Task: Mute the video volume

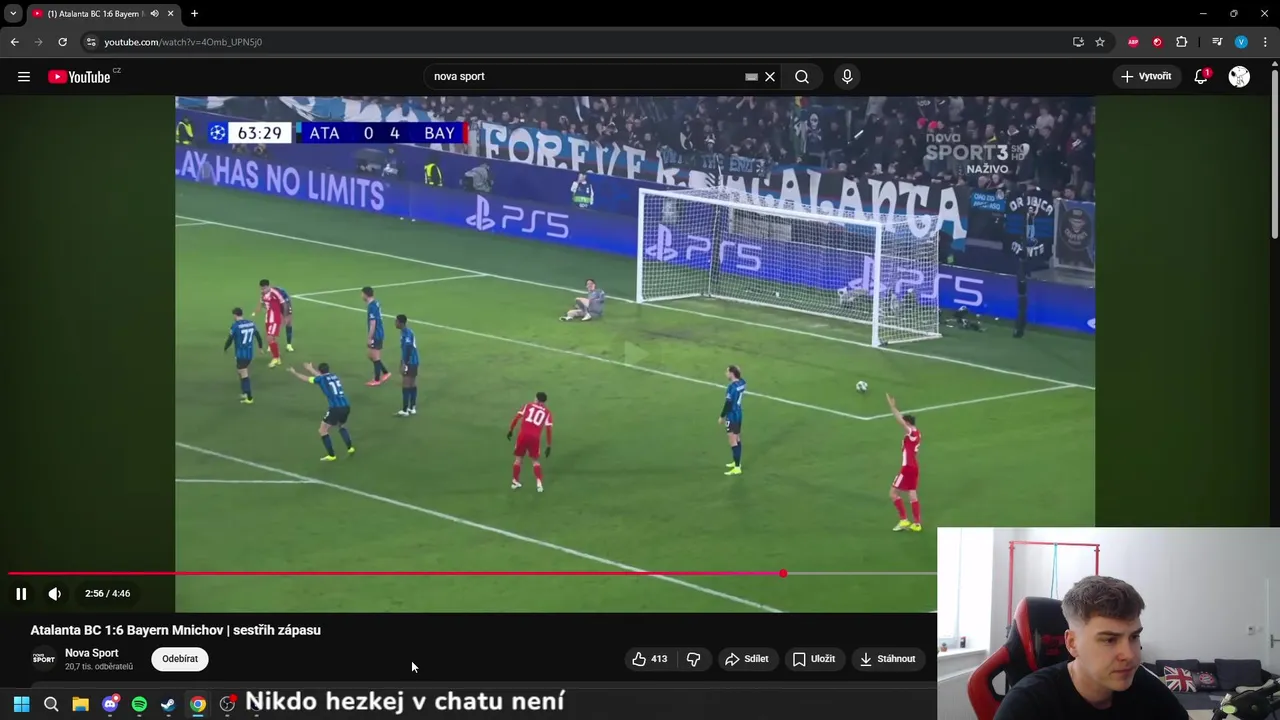Action: (x=55, y=594)
